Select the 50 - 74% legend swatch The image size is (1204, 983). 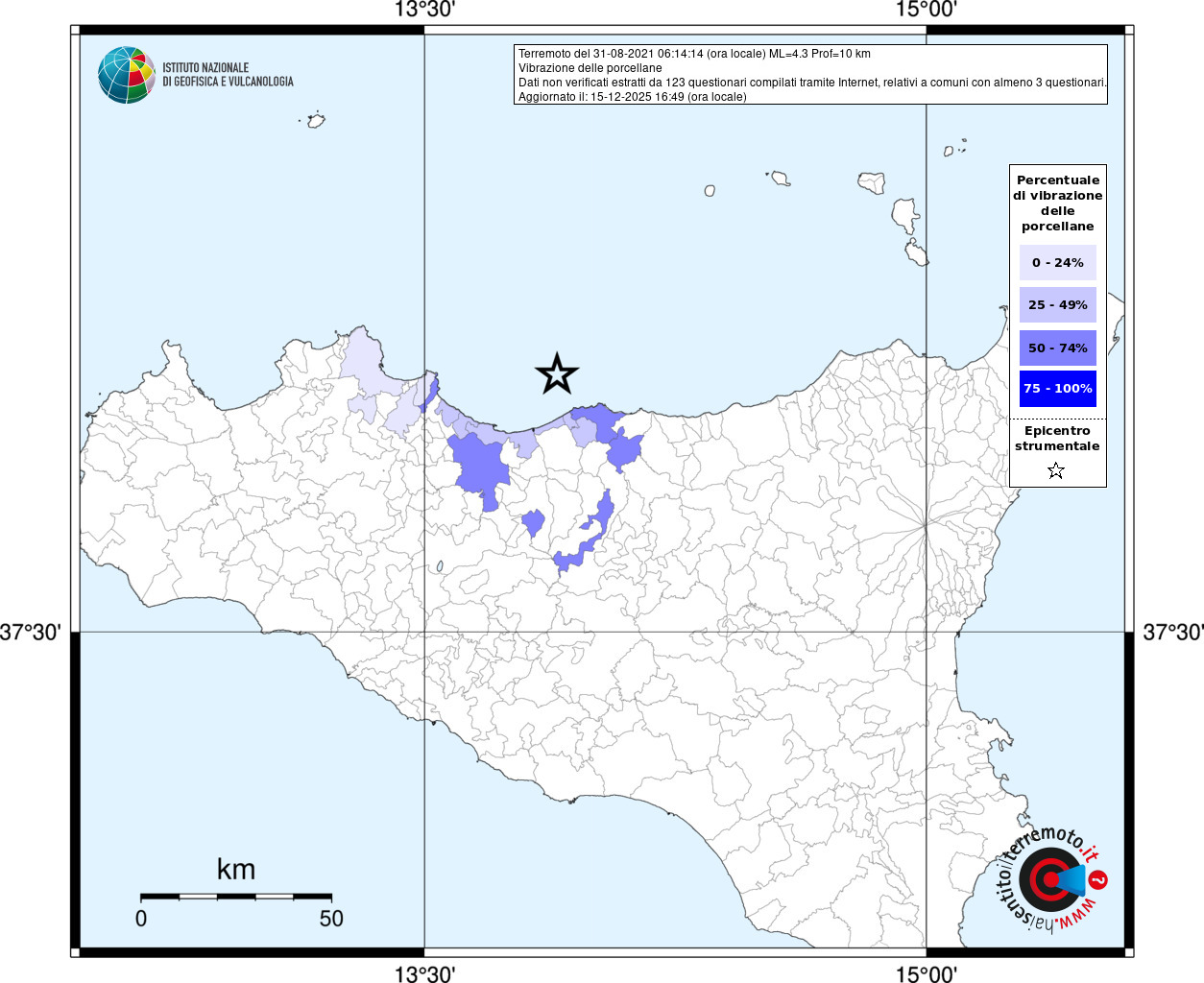[x=1058, y=348]
